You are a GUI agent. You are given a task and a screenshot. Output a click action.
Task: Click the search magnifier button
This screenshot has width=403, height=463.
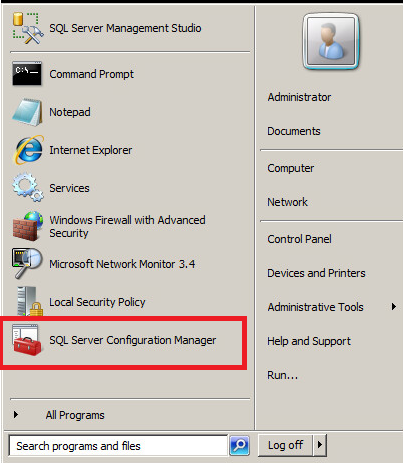(x=239, y=445)
